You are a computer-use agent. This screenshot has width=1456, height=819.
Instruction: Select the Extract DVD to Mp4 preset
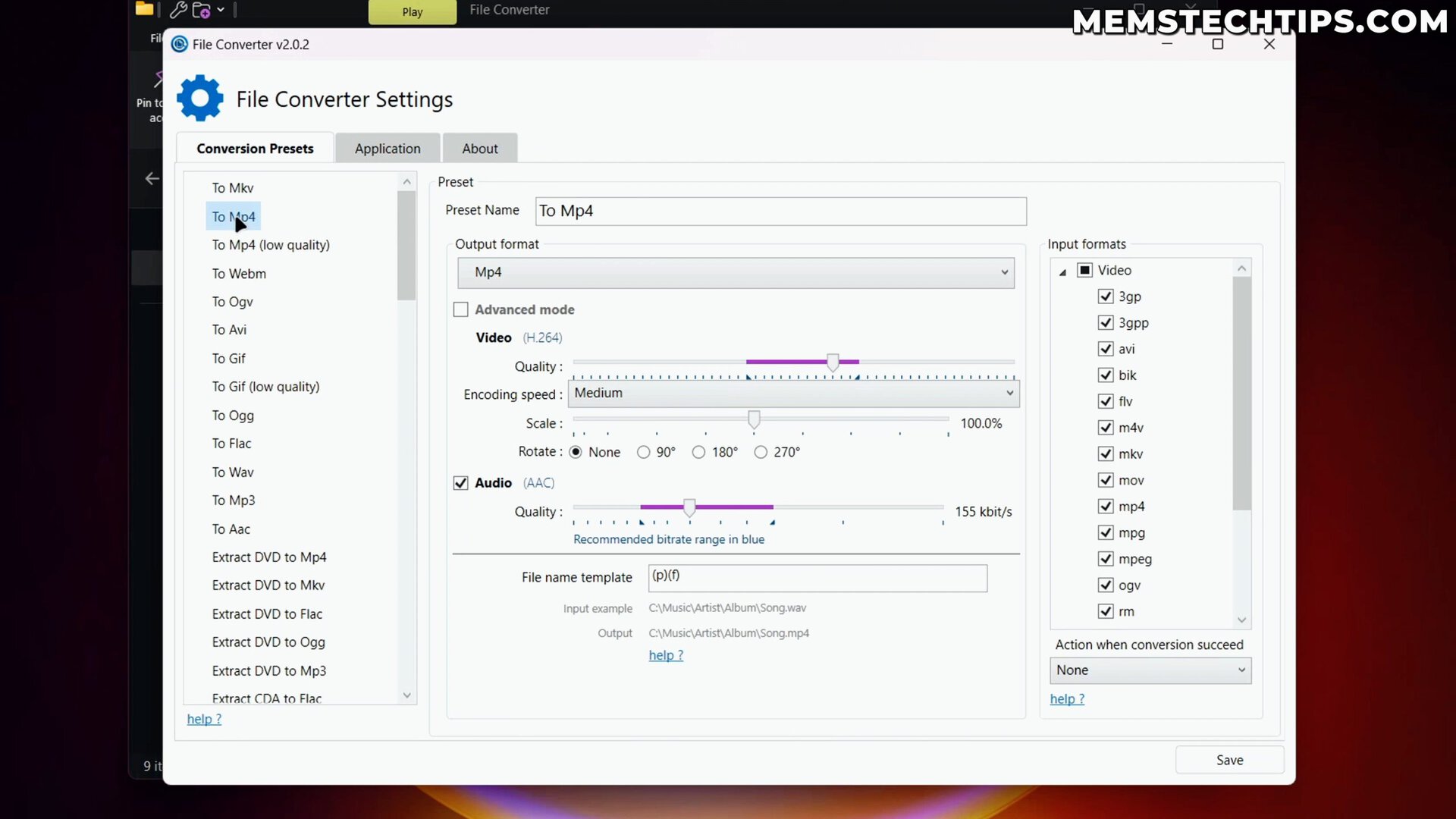269,557
